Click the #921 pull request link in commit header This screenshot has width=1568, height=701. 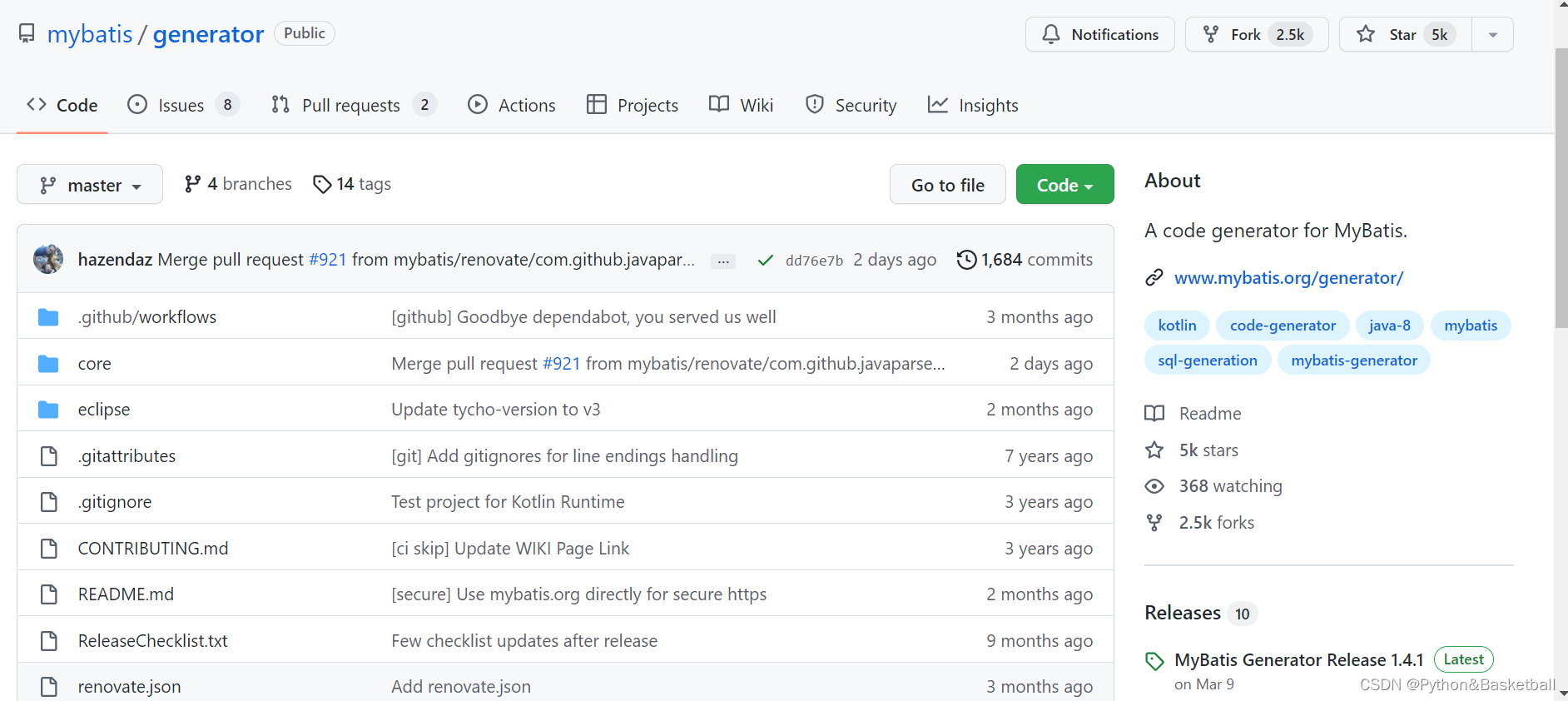(327, 260)
